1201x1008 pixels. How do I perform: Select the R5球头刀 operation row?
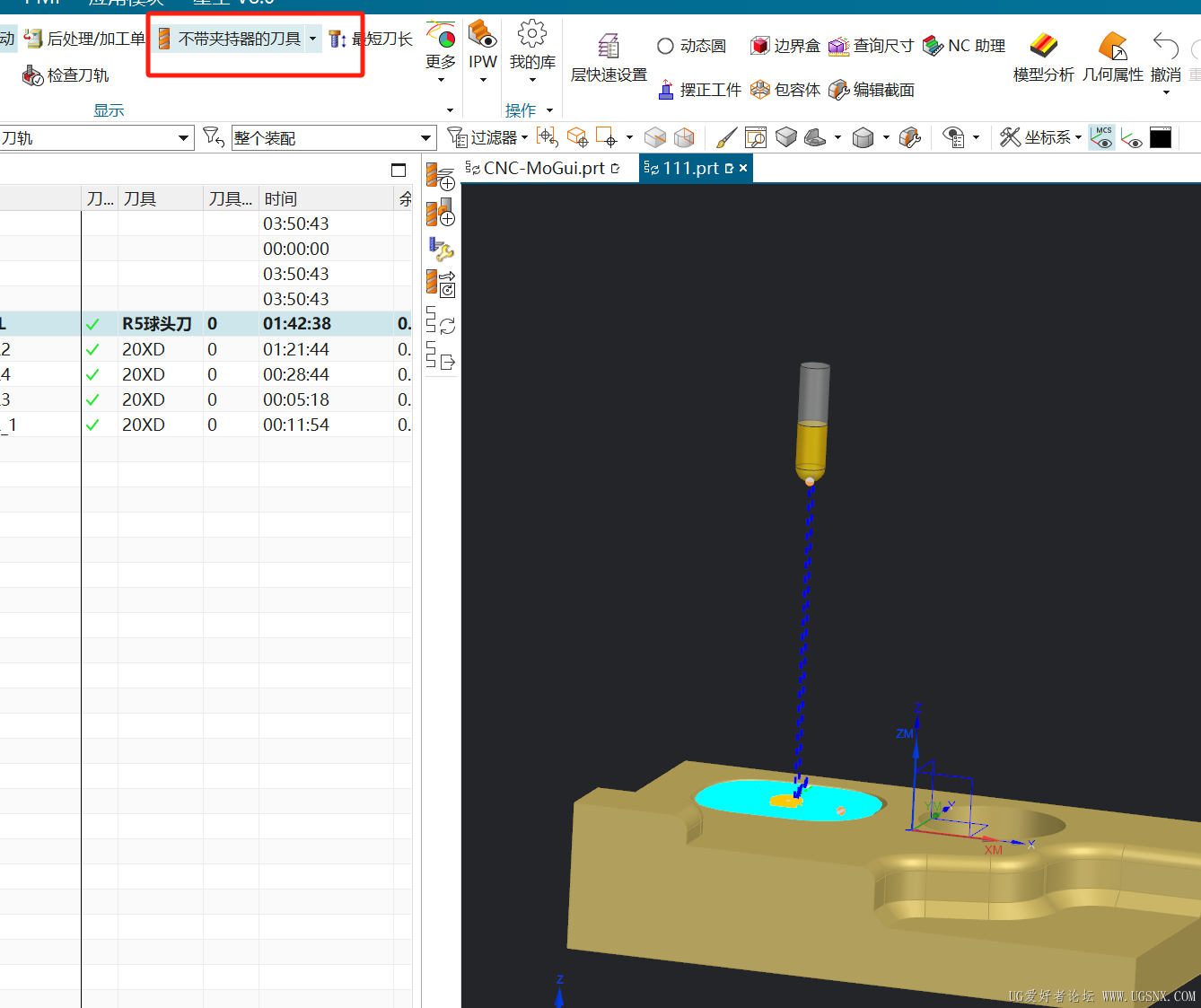tap(206, 324)
